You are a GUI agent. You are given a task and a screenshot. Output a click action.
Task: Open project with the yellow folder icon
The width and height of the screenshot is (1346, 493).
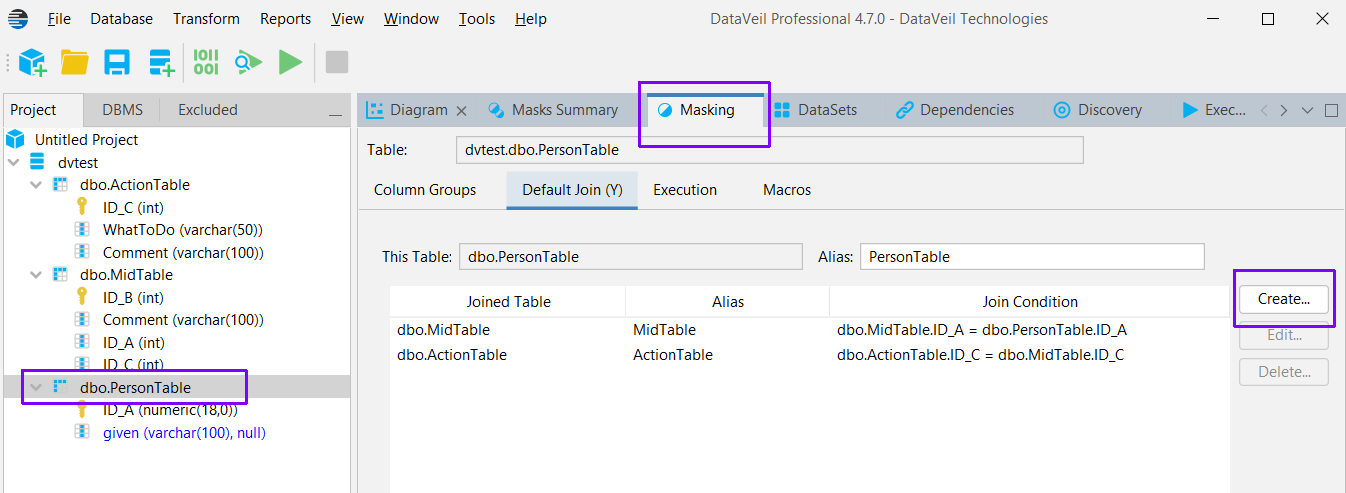point(75,63)
